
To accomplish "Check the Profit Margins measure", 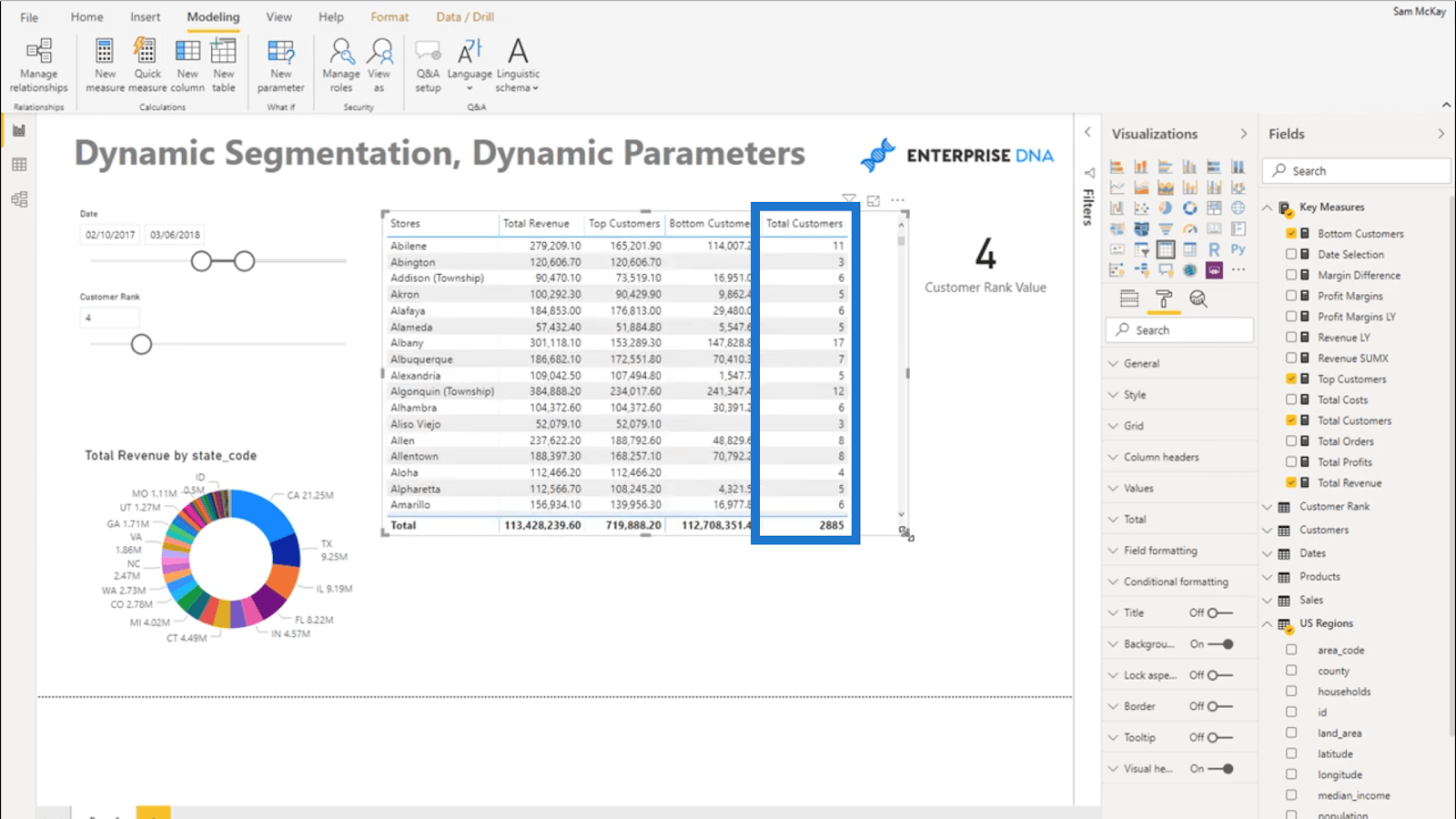I will point(1291,296).
